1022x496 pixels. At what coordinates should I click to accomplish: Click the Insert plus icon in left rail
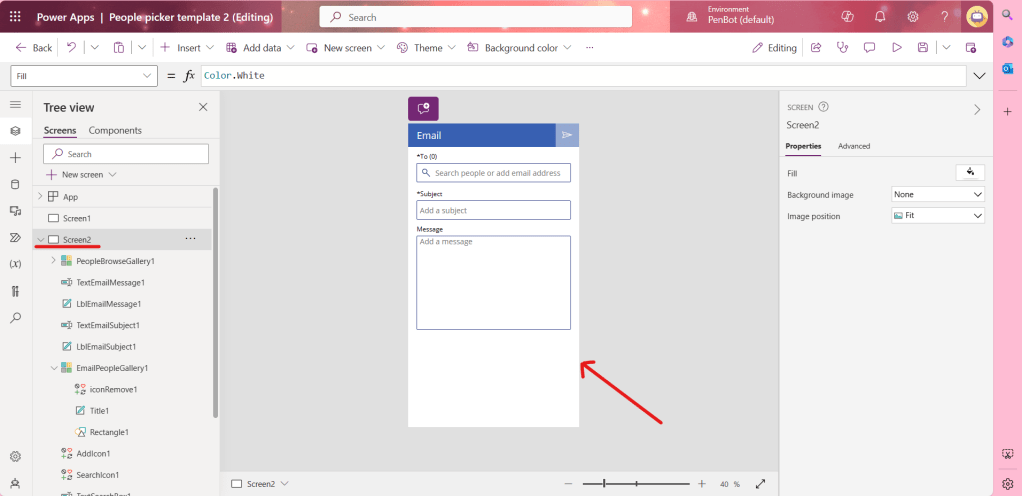click(x=15, y=158)
